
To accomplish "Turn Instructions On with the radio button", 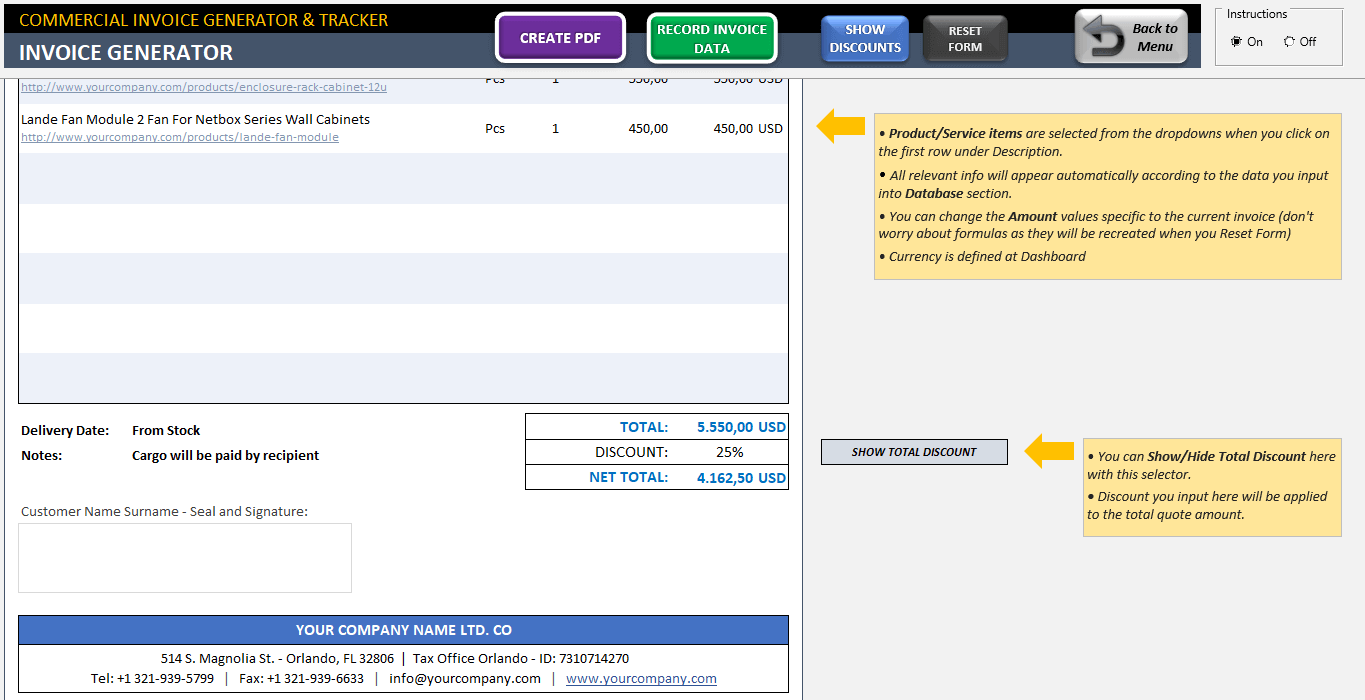I will (1234, 41).
